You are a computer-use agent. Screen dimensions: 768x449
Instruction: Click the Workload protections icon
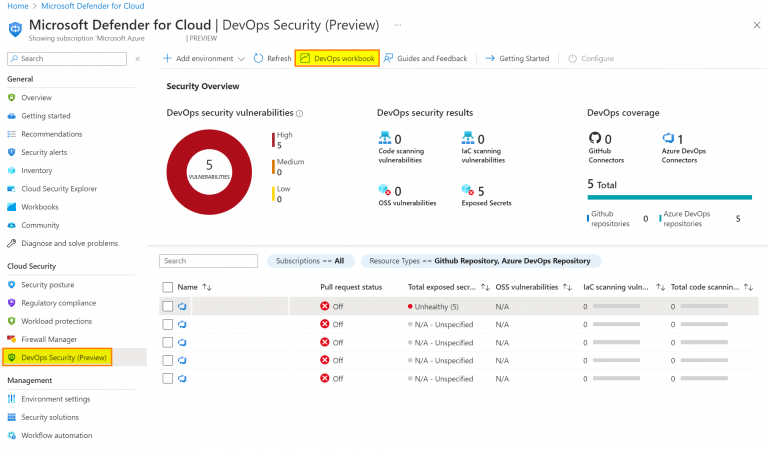[12, 321]
